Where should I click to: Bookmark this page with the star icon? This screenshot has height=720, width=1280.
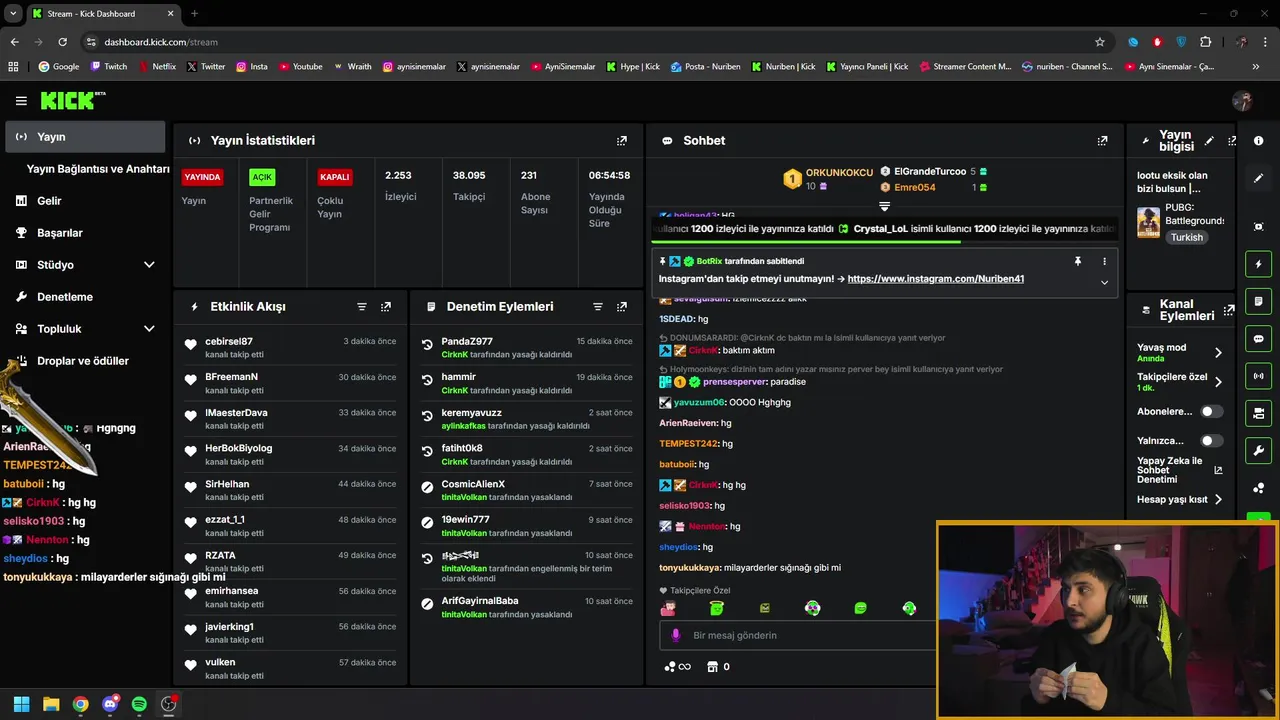point(1100,42)
